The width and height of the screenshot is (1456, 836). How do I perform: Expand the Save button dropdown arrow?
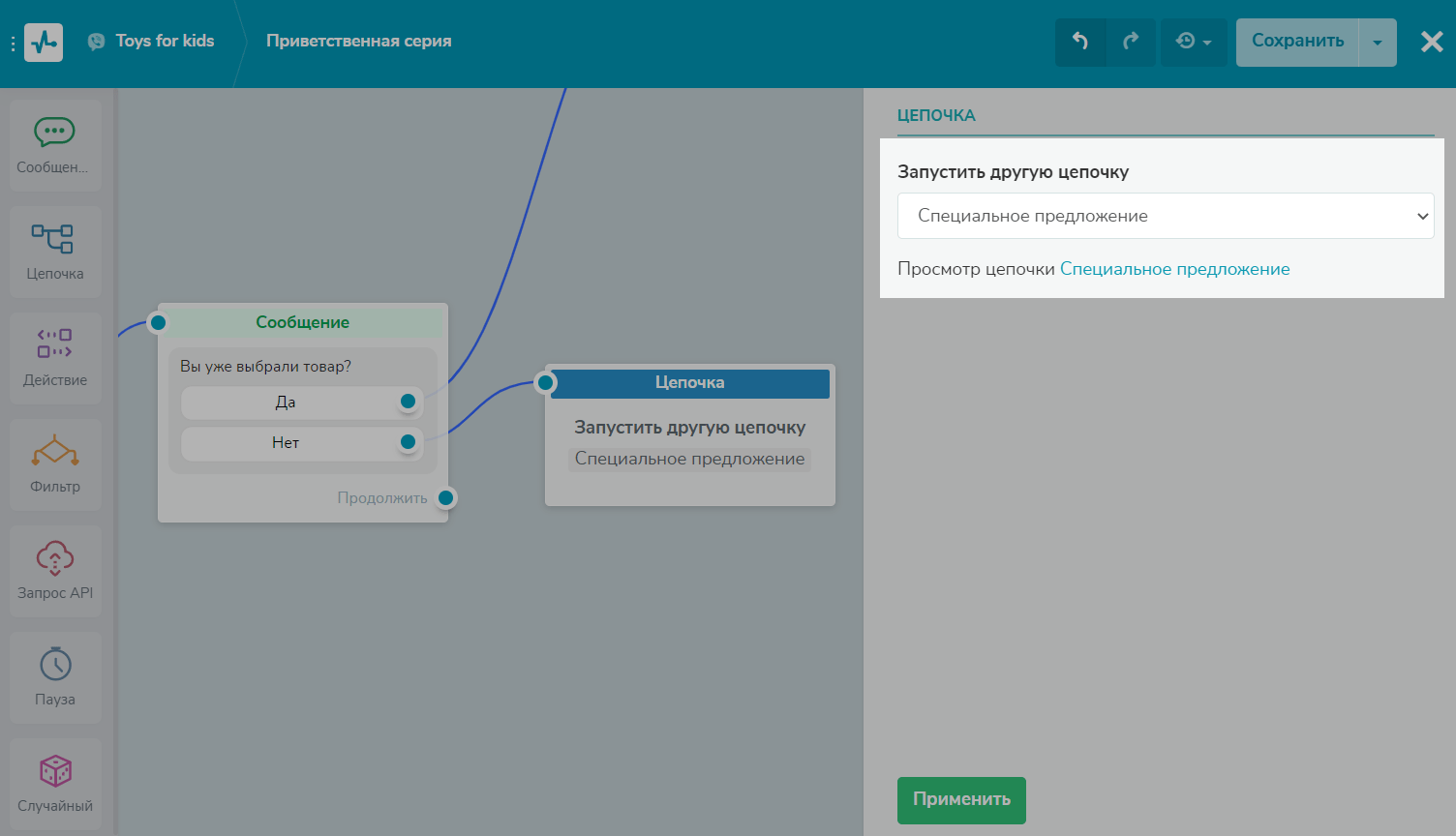coord(1377,43)
